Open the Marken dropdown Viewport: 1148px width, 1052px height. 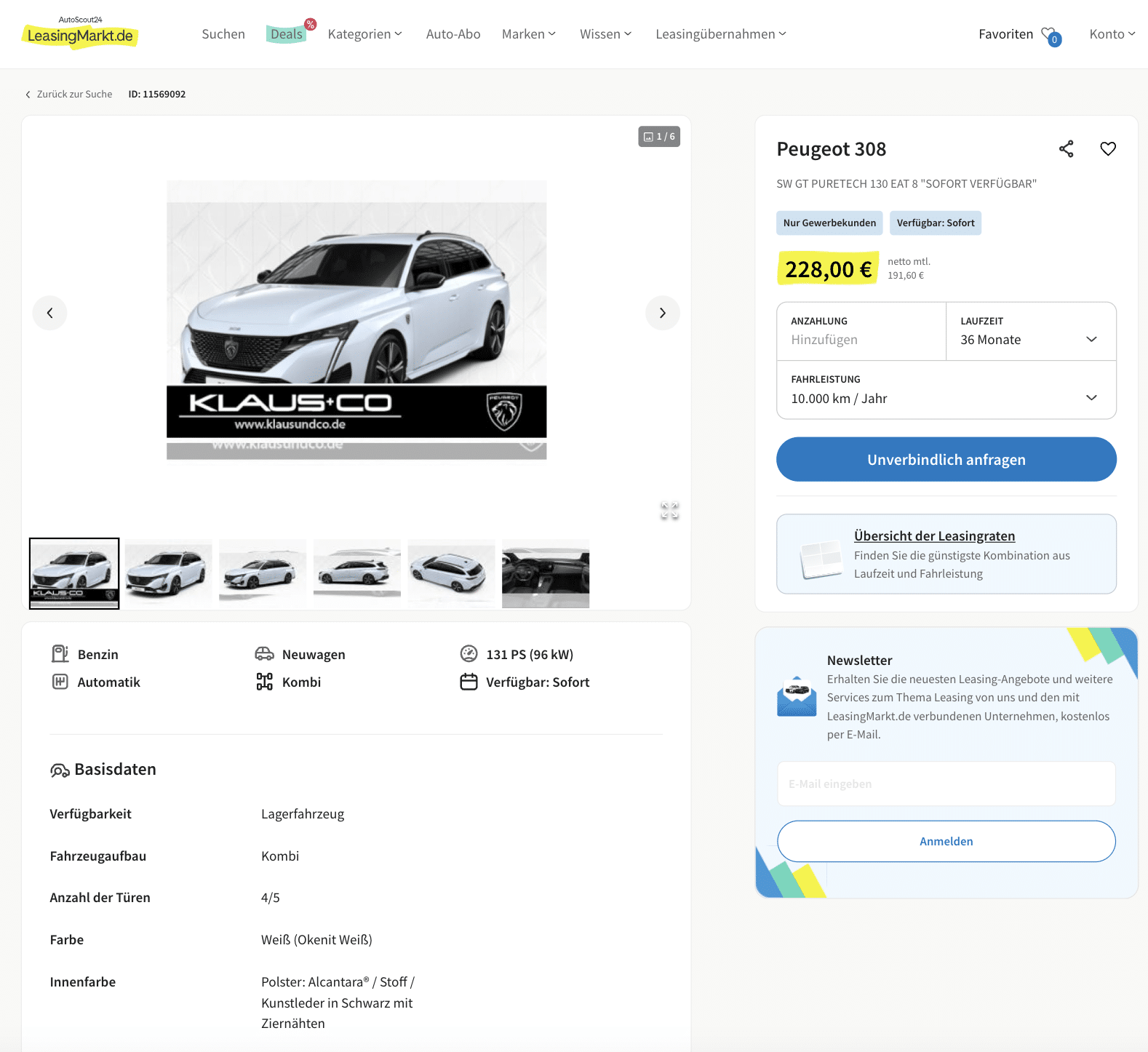click(x=529, y=34)
